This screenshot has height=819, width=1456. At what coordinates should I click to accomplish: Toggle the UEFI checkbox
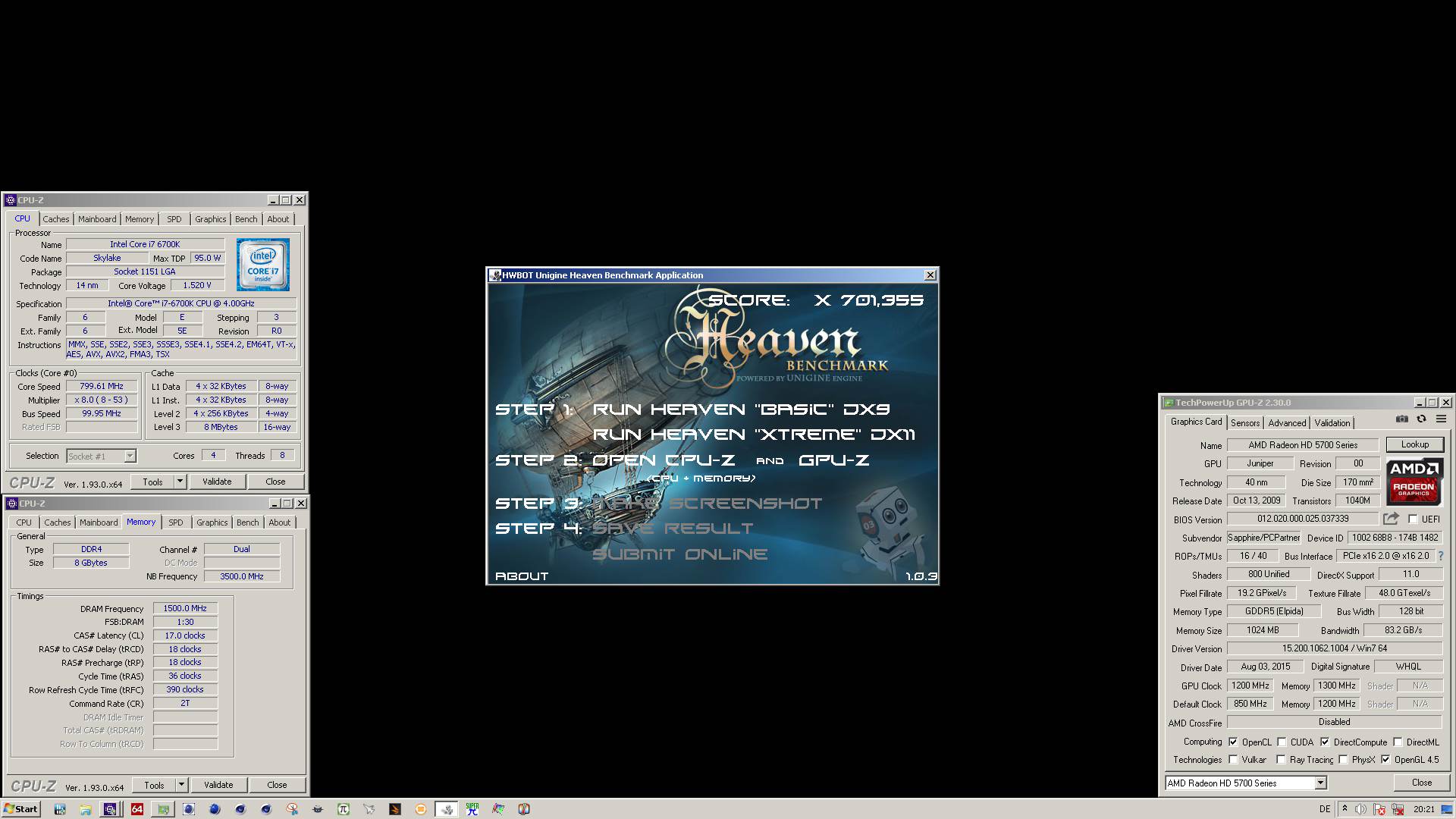tap(1413, 519)
